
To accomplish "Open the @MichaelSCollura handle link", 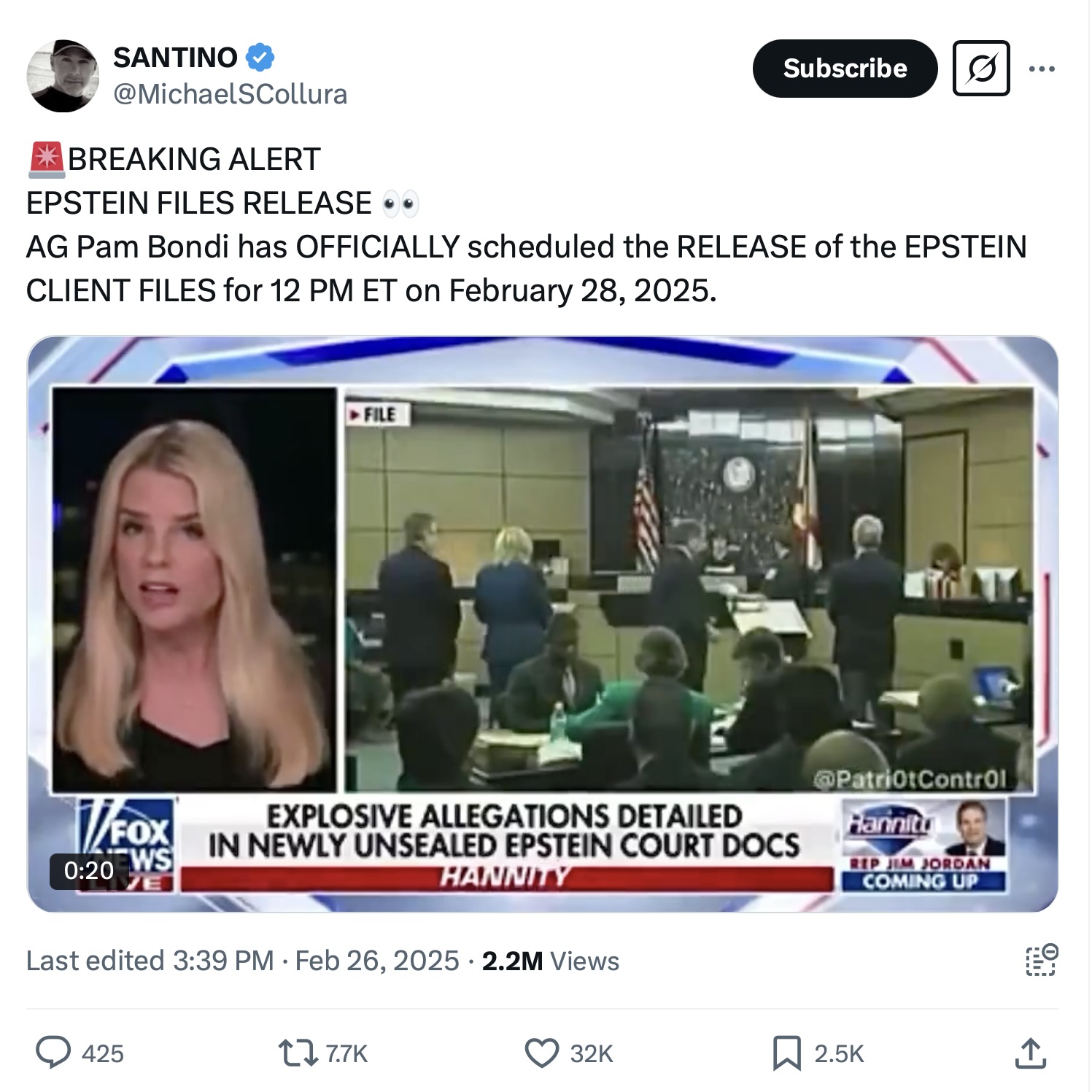I will point(230,94).
